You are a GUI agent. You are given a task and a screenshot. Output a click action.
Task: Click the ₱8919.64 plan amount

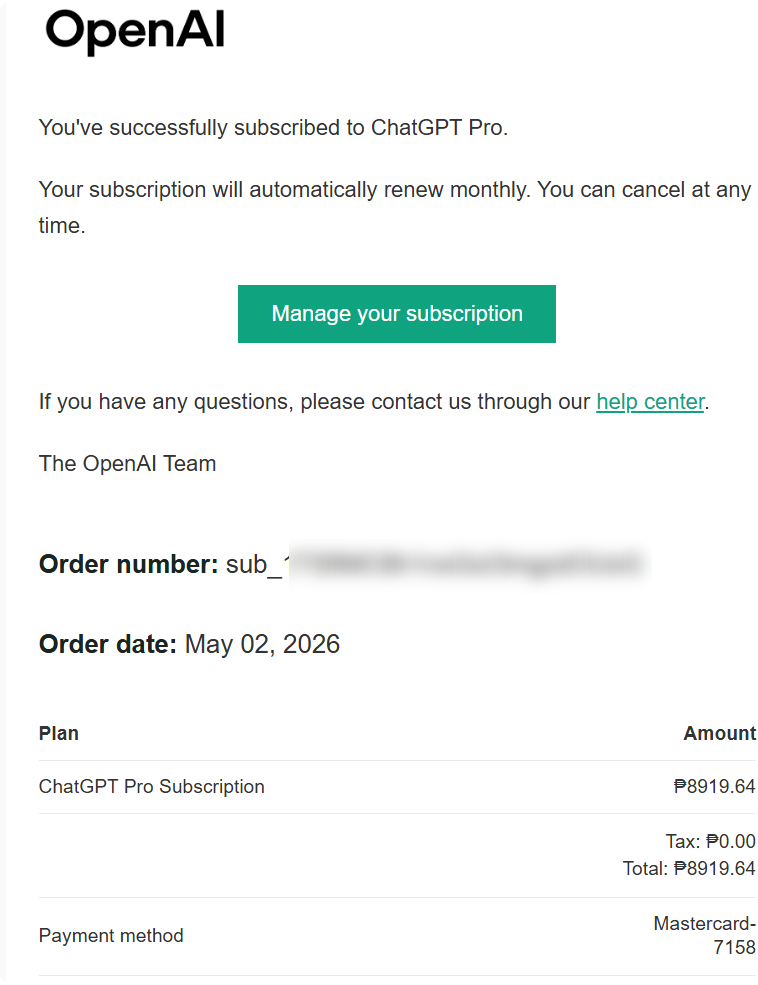[x=714, y=786]
